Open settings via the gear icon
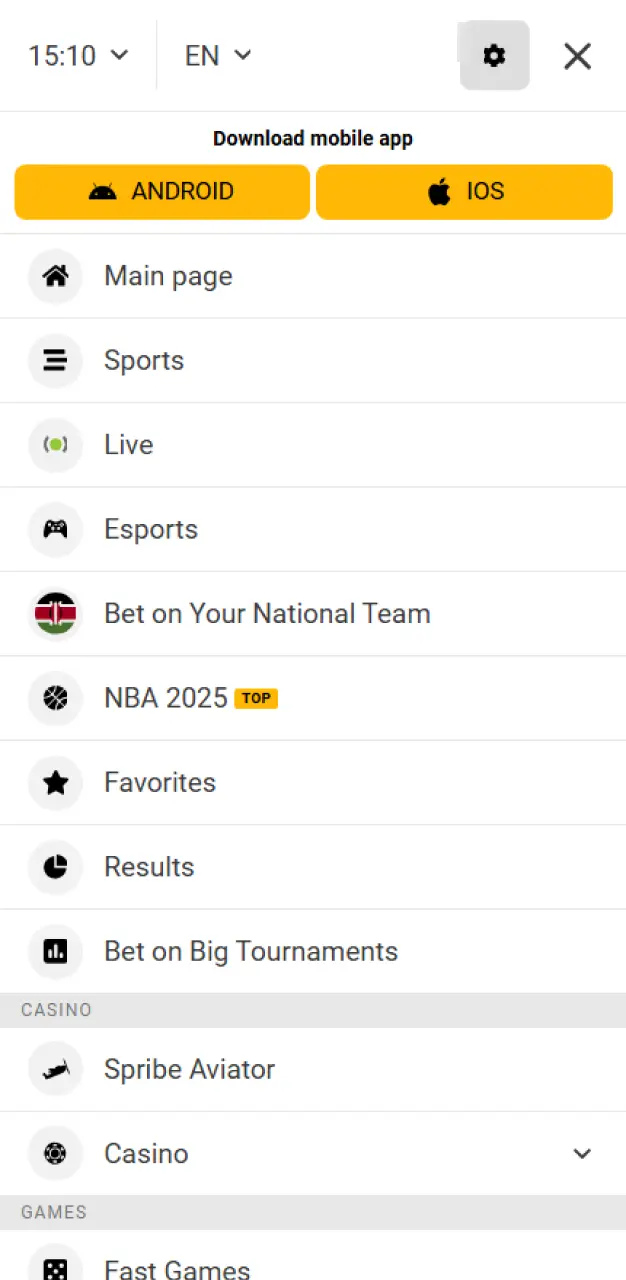Image resolution: width=626 pixels, height=1280 pixels. 494,56
